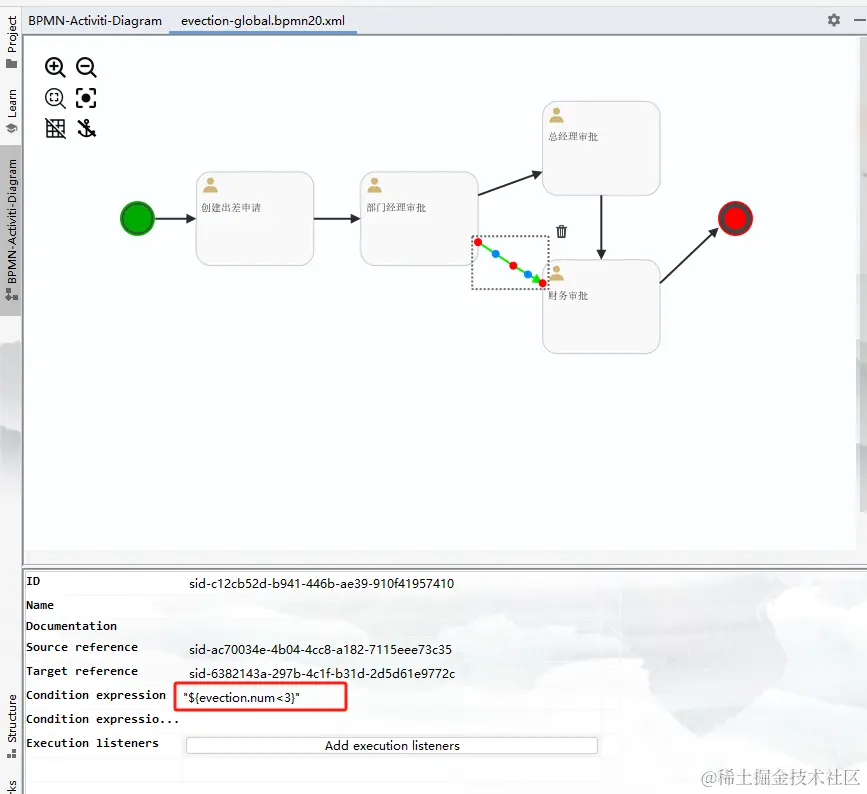Click user icon on 部门经理审批 task
This screenshot has height=794, width=867.
[374, 185]
